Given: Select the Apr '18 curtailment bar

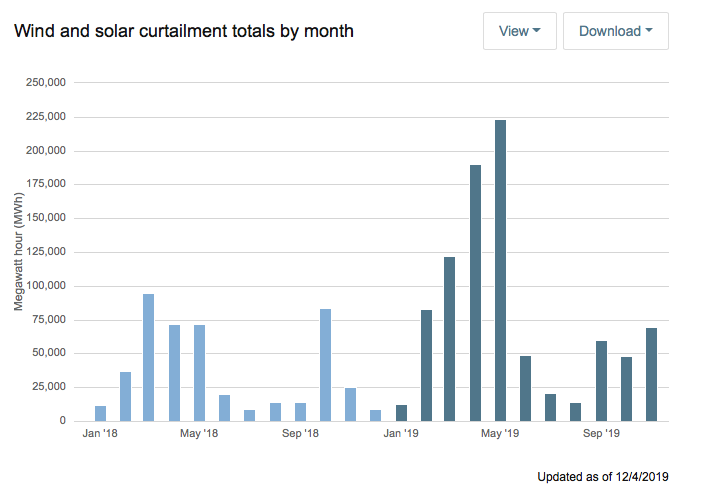Looking at the screenshot, I should (x=174, y=373).
